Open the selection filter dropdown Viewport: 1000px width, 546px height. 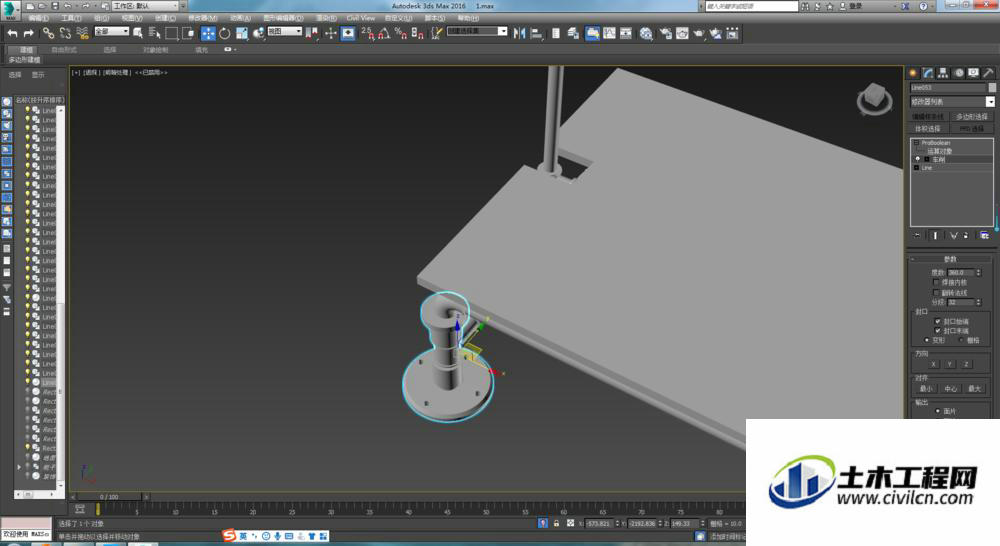point(112,31)
